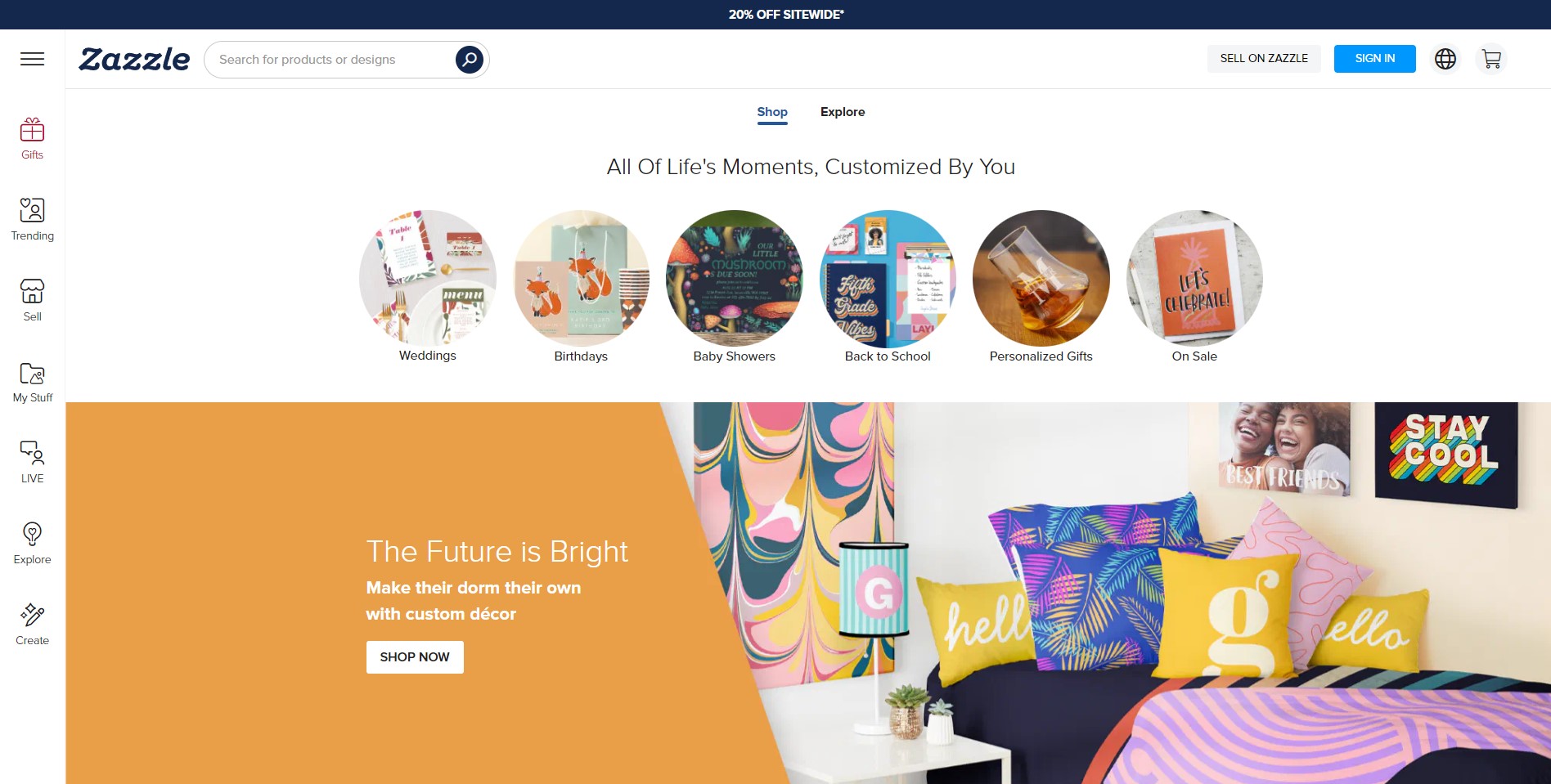Image resolution: width=1551 pixels, height=784 pixels.
Task: Click the Zazzle logo
Action: click(134, 59)
